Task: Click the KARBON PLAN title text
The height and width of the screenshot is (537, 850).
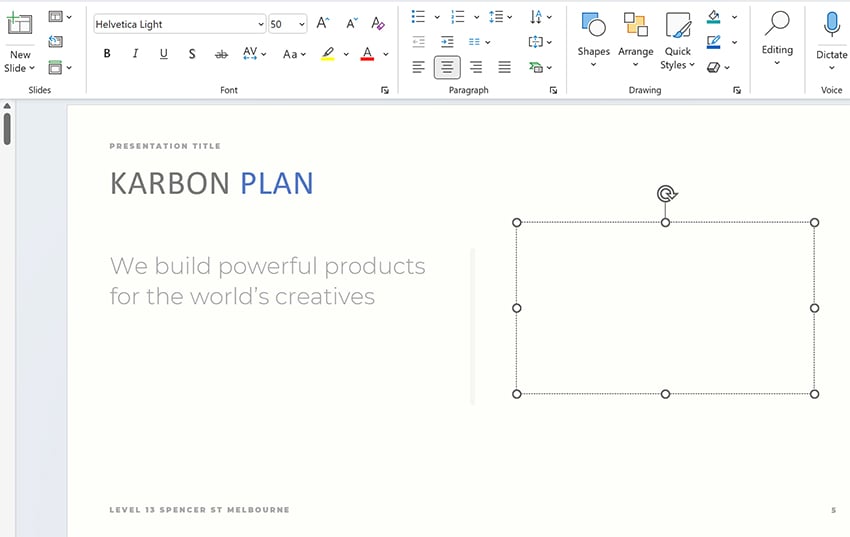Action: tap(211, 184)
